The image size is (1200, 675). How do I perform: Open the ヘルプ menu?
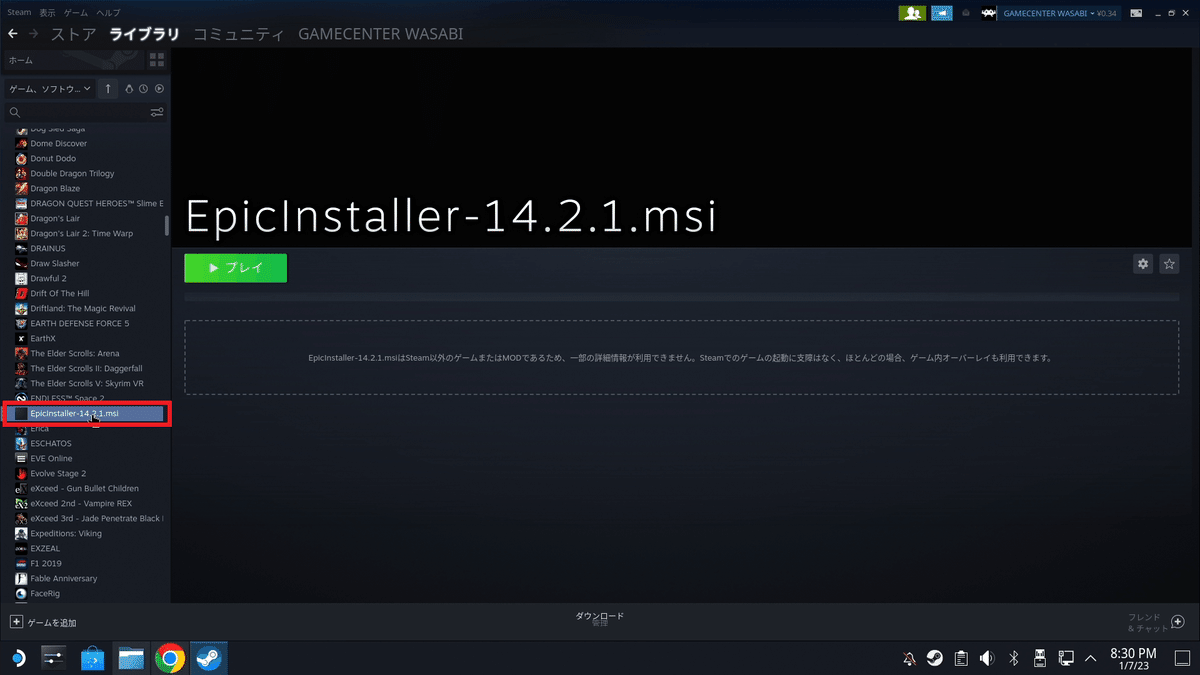tap(108, 12)
